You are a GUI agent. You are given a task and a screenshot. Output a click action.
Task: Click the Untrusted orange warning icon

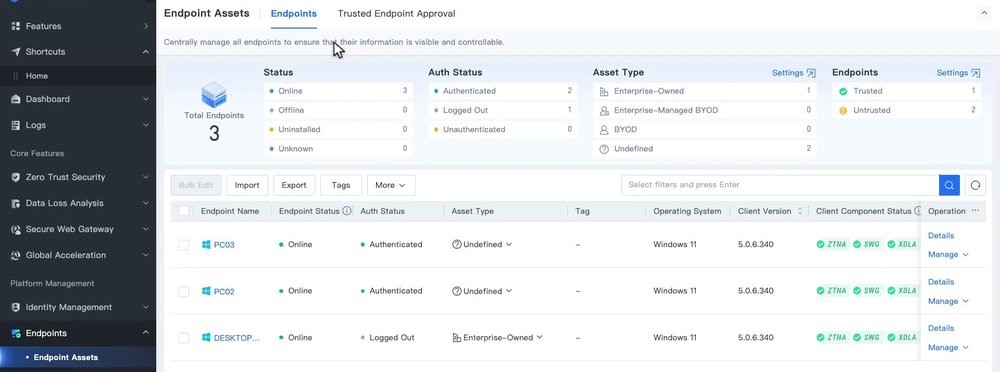tap(842, 110)
